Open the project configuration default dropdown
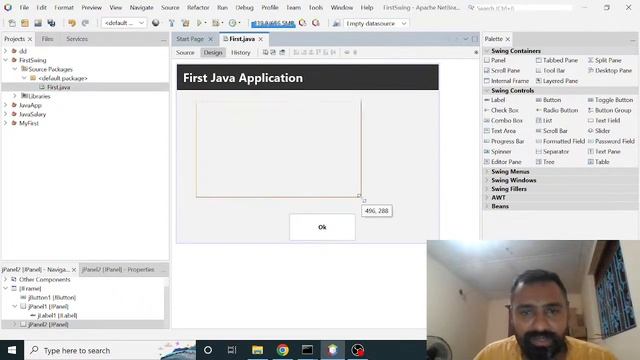Viewport: 640px width, 360px height. click(124, 23)
